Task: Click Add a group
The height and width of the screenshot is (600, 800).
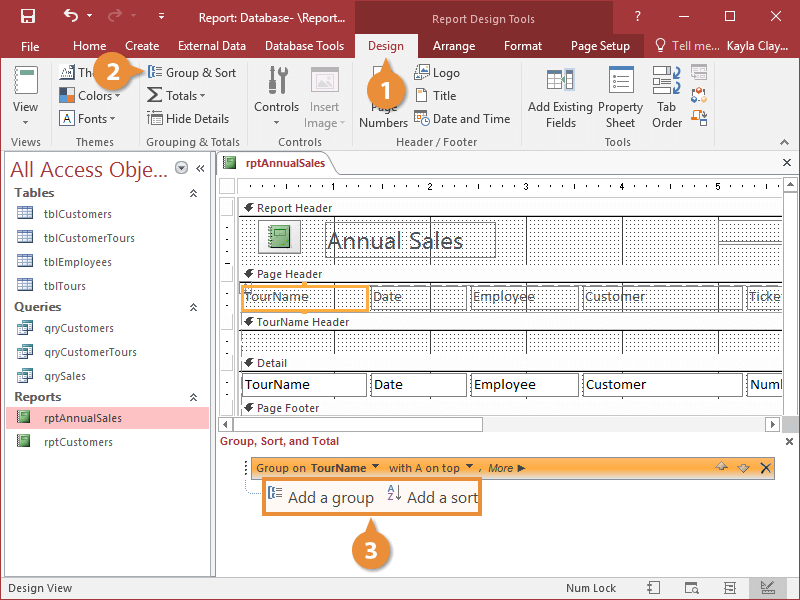Action: pos(321,496)
